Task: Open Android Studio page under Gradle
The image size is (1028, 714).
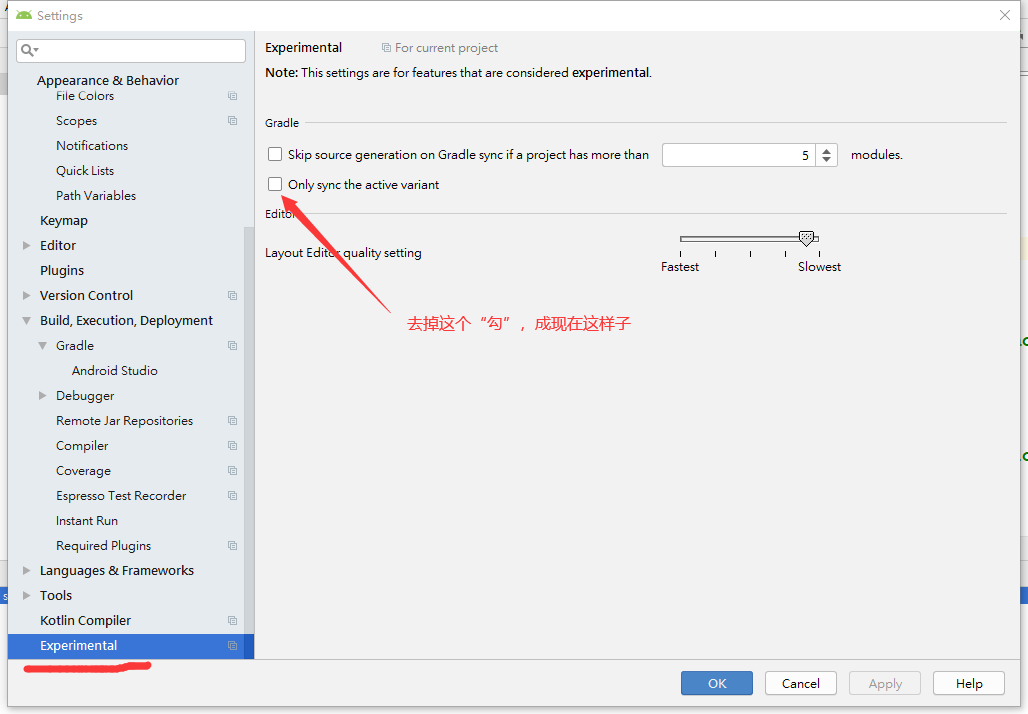Action: coord(115,370)
